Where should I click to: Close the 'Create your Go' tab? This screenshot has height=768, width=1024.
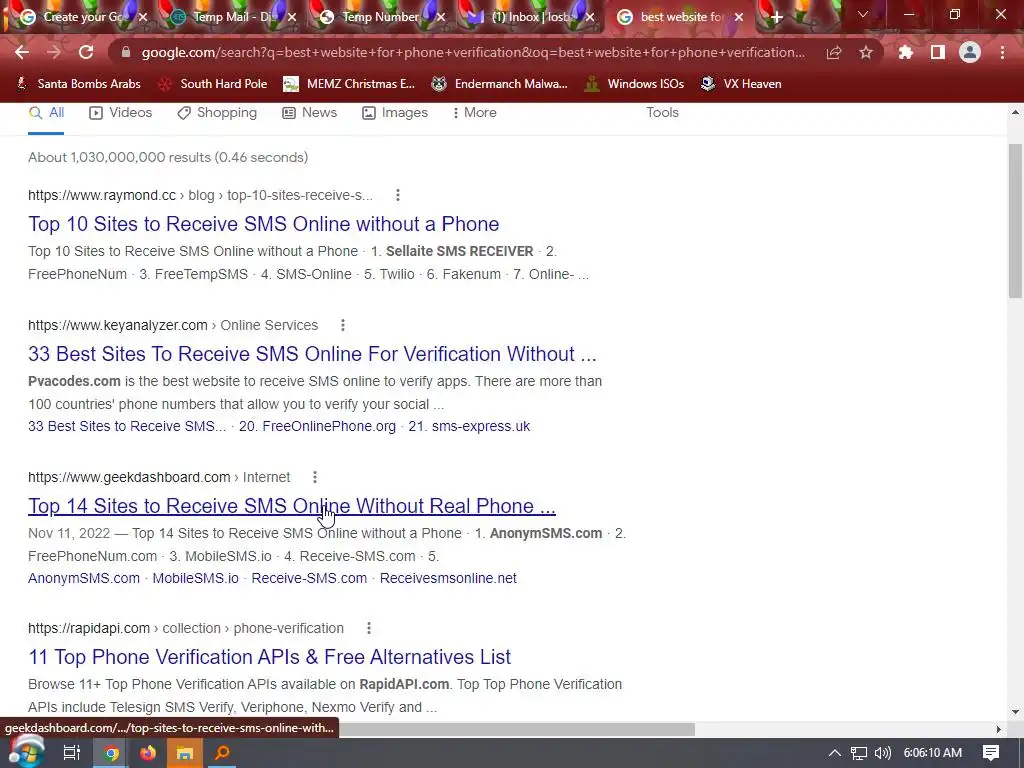pyautogui.click(x=143, y=17)
